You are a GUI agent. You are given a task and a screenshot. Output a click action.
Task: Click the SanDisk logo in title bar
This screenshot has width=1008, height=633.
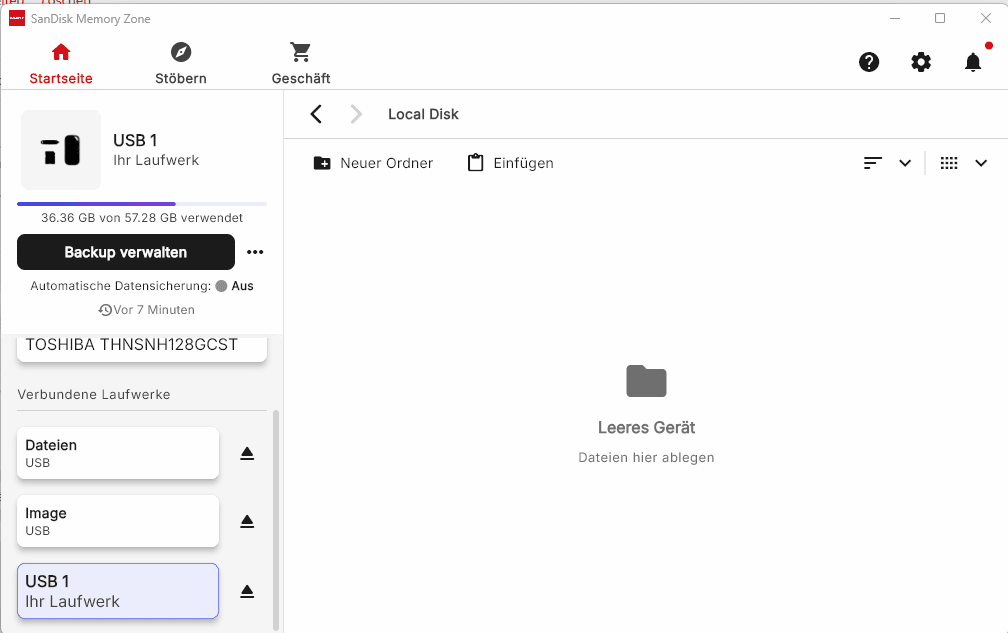[17, 19]
